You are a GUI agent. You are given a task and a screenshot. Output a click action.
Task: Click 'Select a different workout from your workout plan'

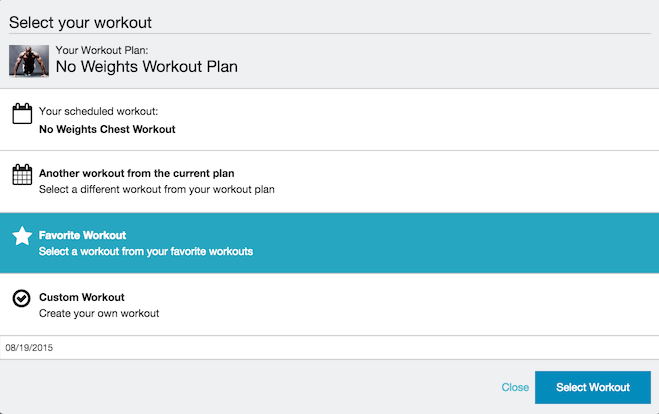point(156,189)
